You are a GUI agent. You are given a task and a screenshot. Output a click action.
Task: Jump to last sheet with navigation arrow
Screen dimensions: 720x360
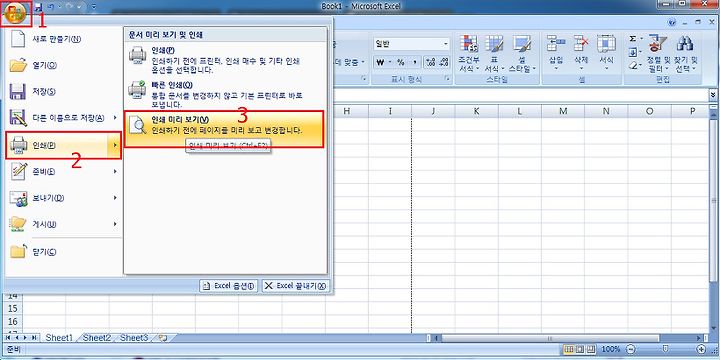tap(34, 338)
